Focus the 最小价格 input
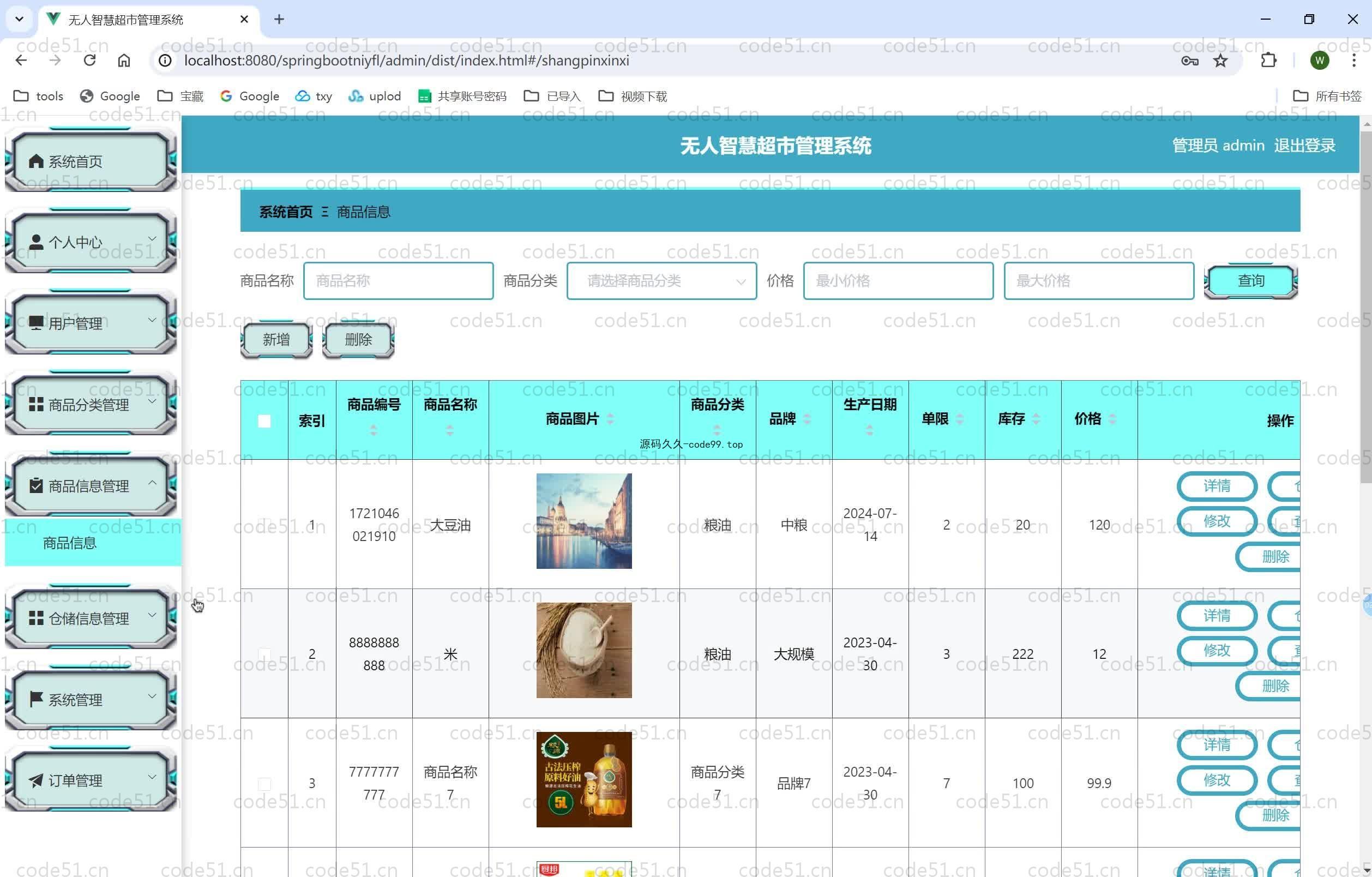The height and width of the screenshot is (877, 1372). coord(898,280)
